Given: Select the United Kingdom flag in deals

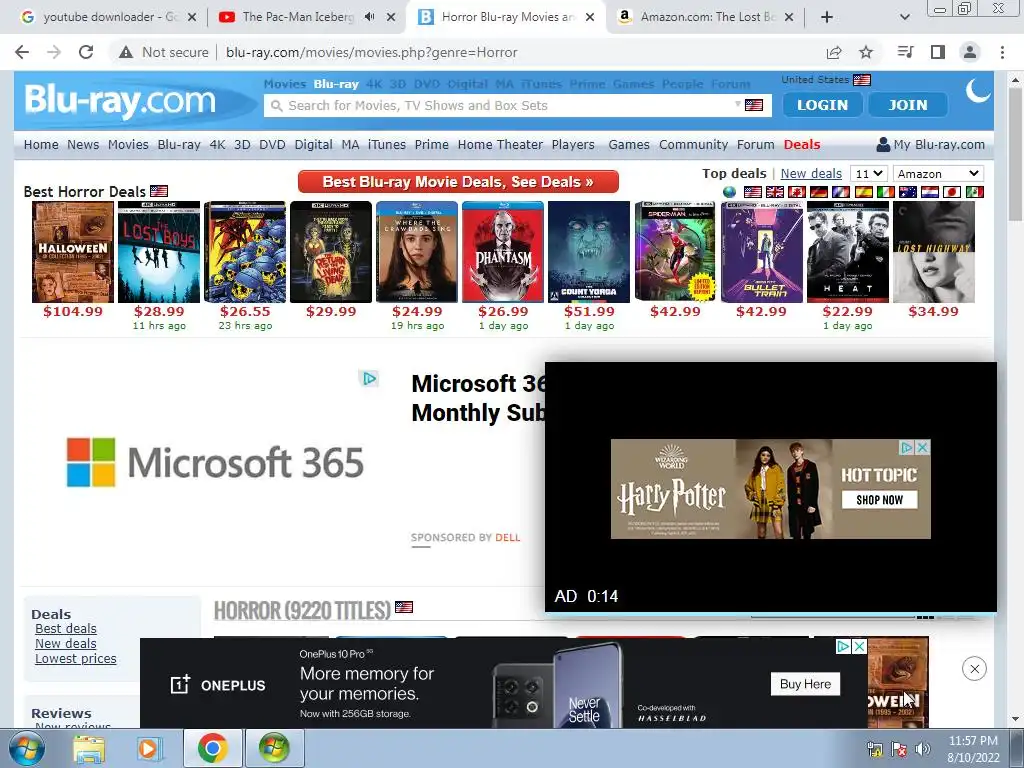Looking at the screenshot, I should pos(775,192).
